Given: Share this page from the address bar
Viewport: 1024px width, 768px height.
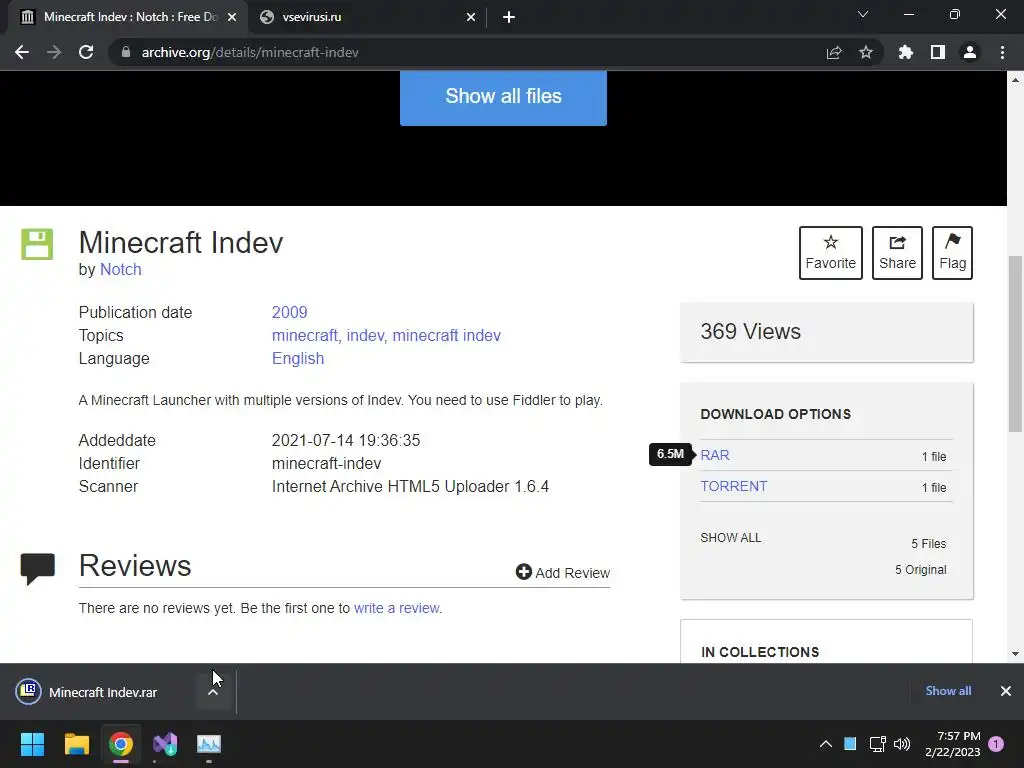Looking at the screenshot, I should [x=834, y=52].
